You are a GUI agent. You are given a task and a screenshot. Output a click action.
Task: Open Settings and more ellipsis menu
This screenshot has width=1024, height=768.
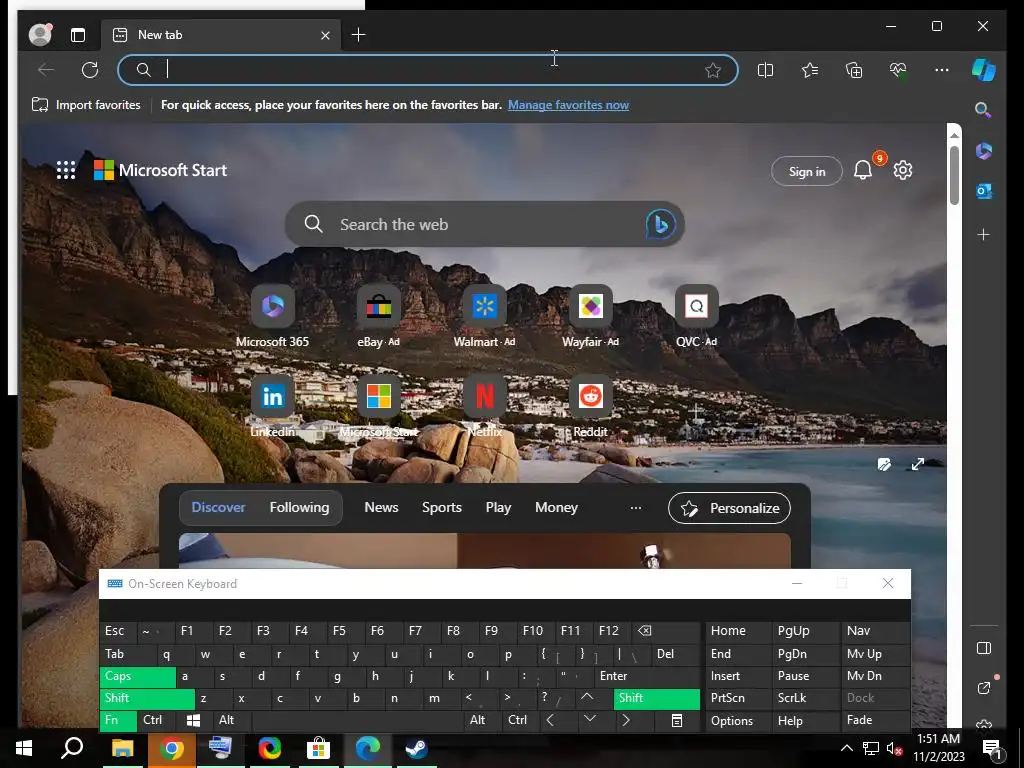point(942,70)
